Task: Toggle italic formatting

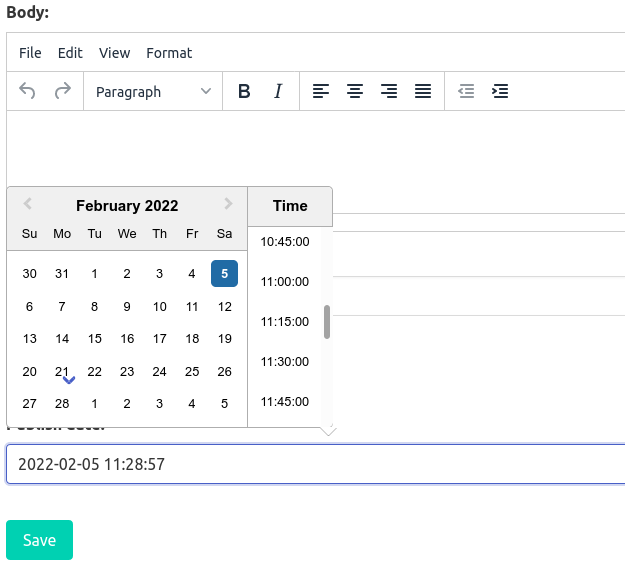Action: coord(278,91)
